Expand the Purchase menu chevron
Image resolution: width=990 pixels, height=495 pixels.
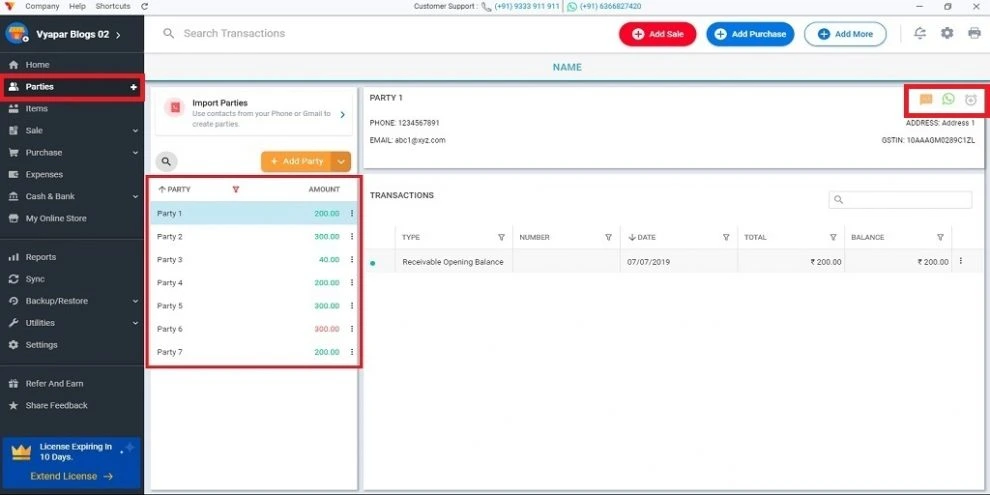point(135,153)
